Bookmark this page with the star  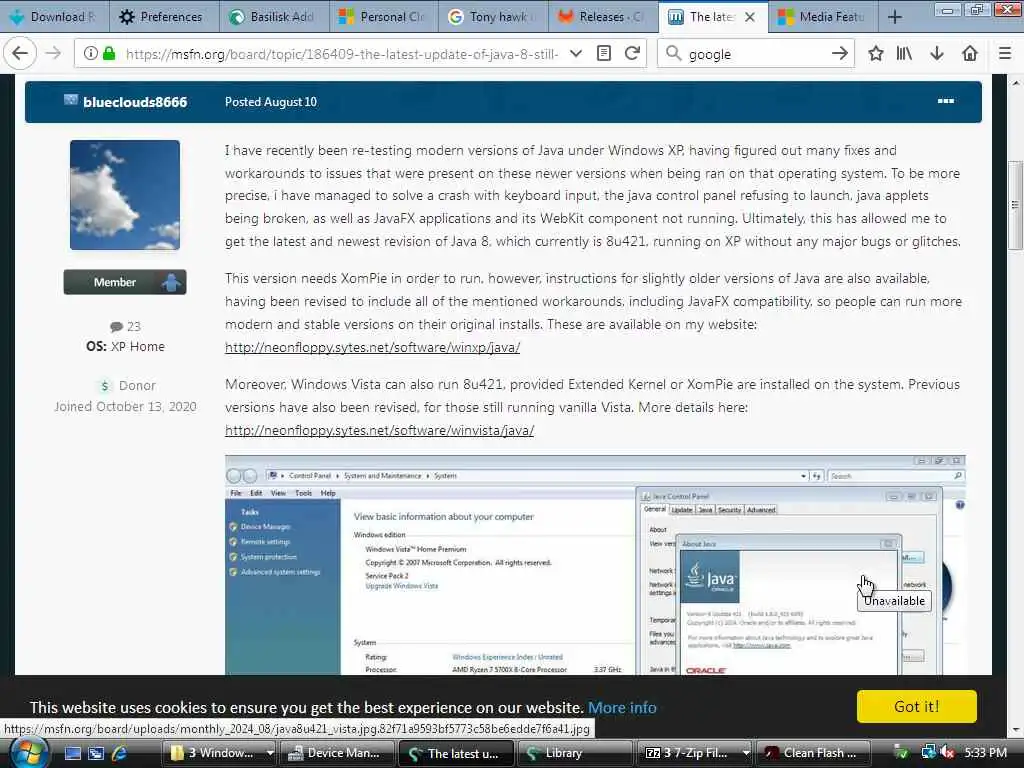click(876, 54)
